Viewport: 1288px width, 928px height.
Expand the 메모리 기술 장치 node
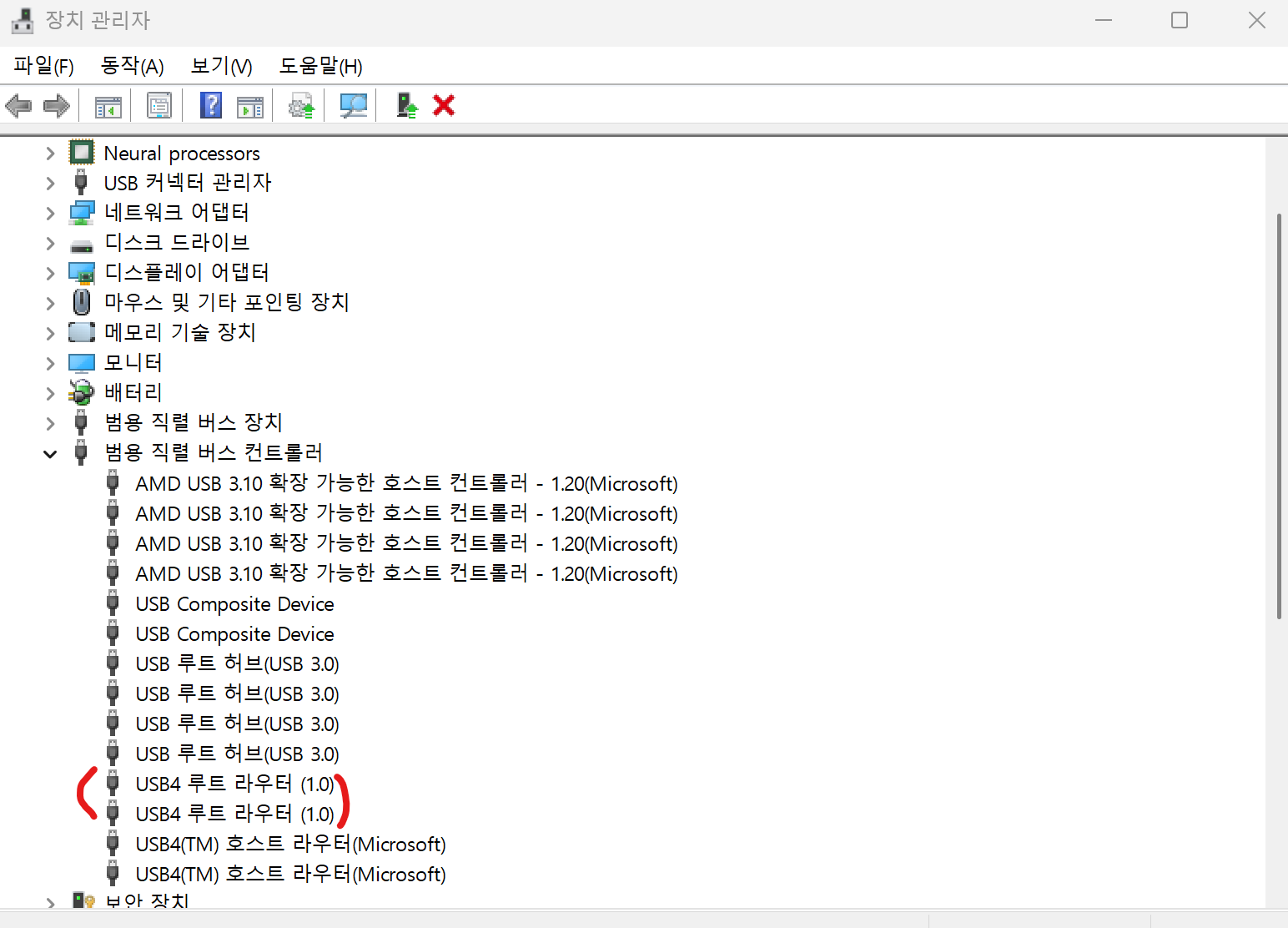50,334
